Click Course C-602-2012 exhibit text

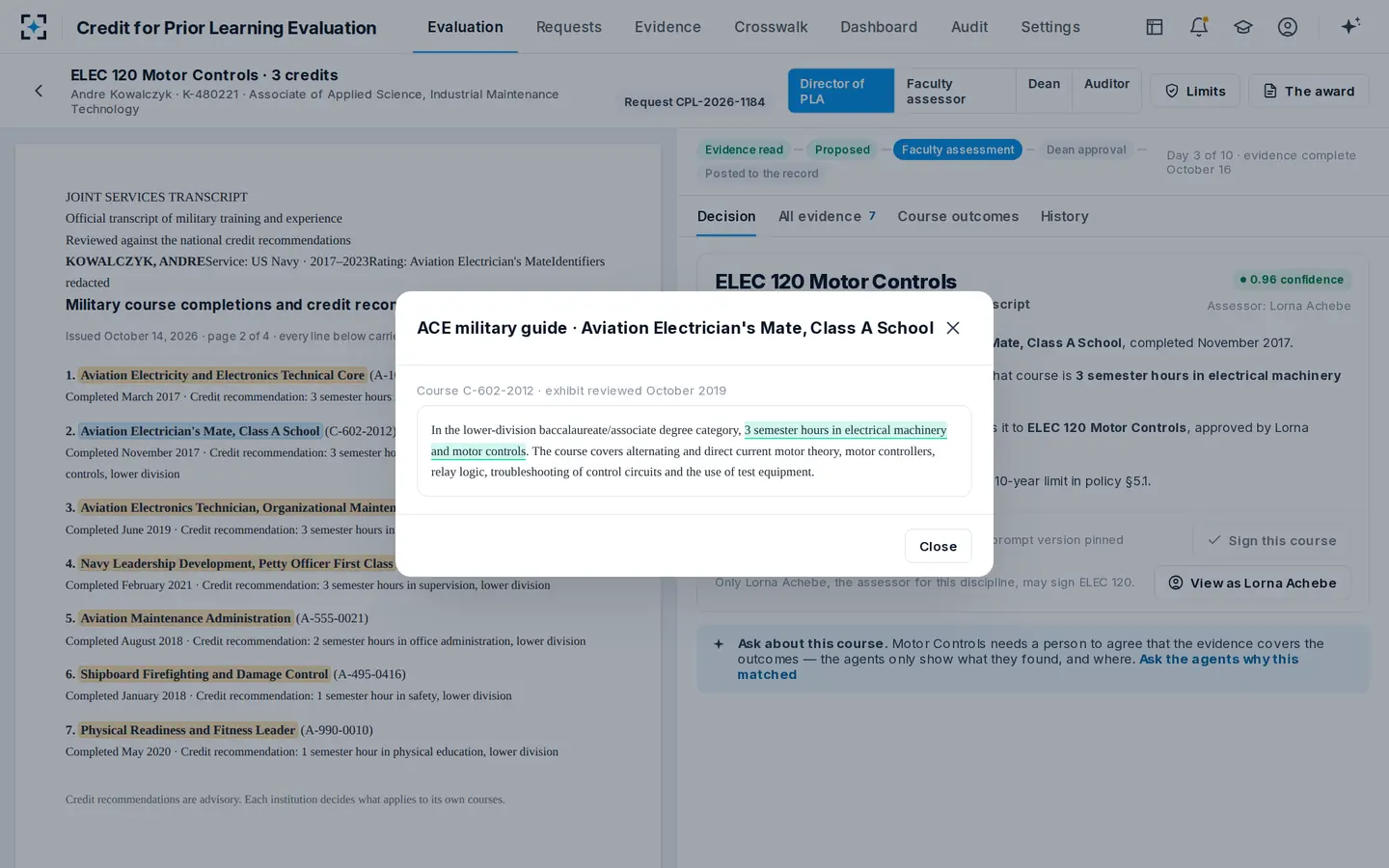[571, 391]
